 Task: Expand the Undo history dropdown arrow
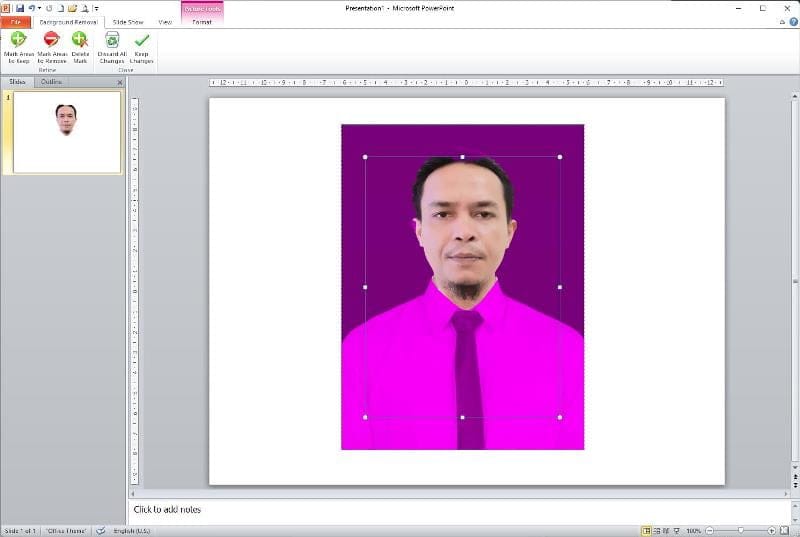pyautogui.click(x=39, y=8)
